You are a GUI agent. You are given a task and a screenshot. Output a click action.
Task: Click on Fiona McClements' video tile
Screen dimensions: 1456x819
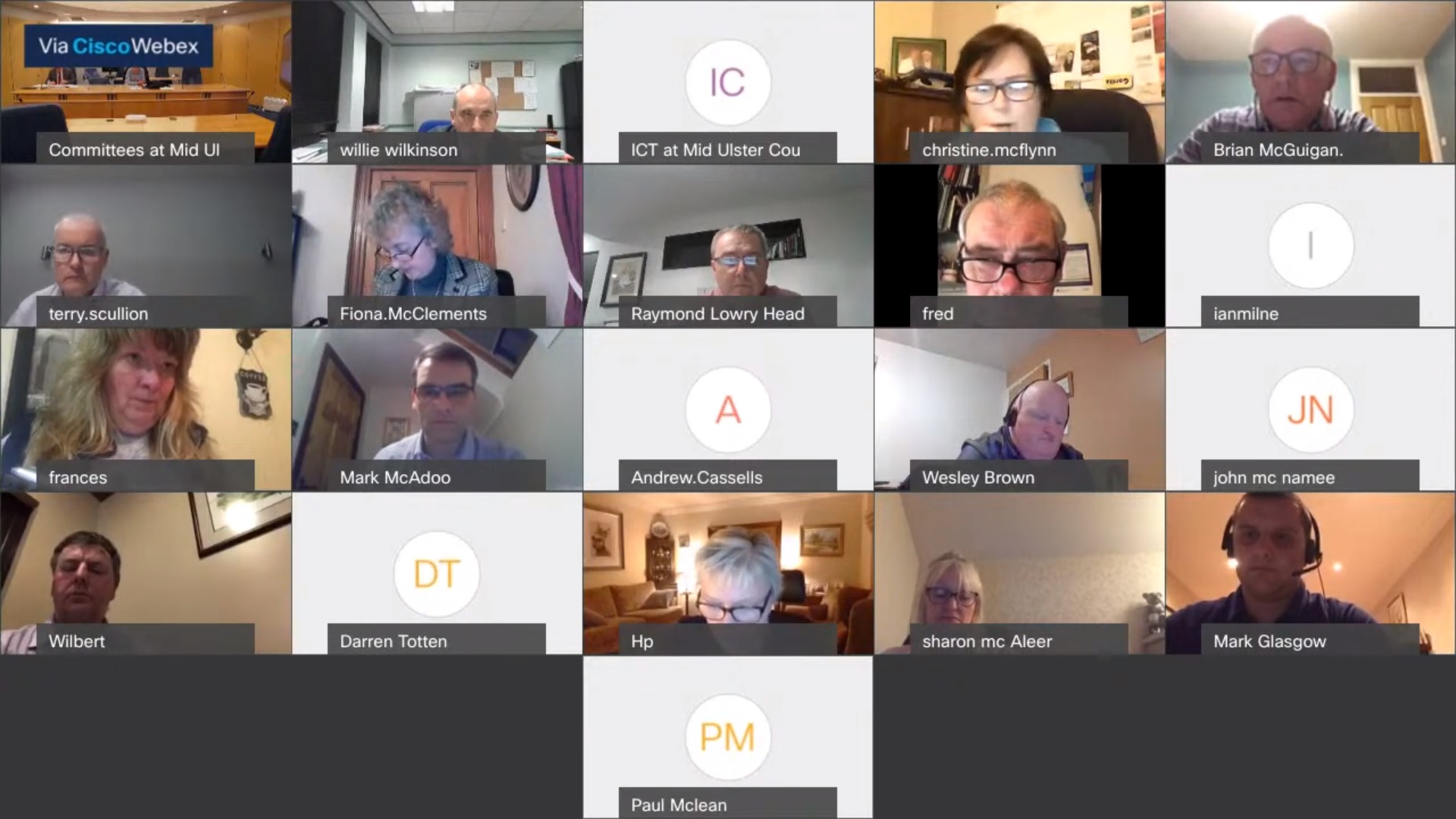pyautogui.click(x=436, y=246)
